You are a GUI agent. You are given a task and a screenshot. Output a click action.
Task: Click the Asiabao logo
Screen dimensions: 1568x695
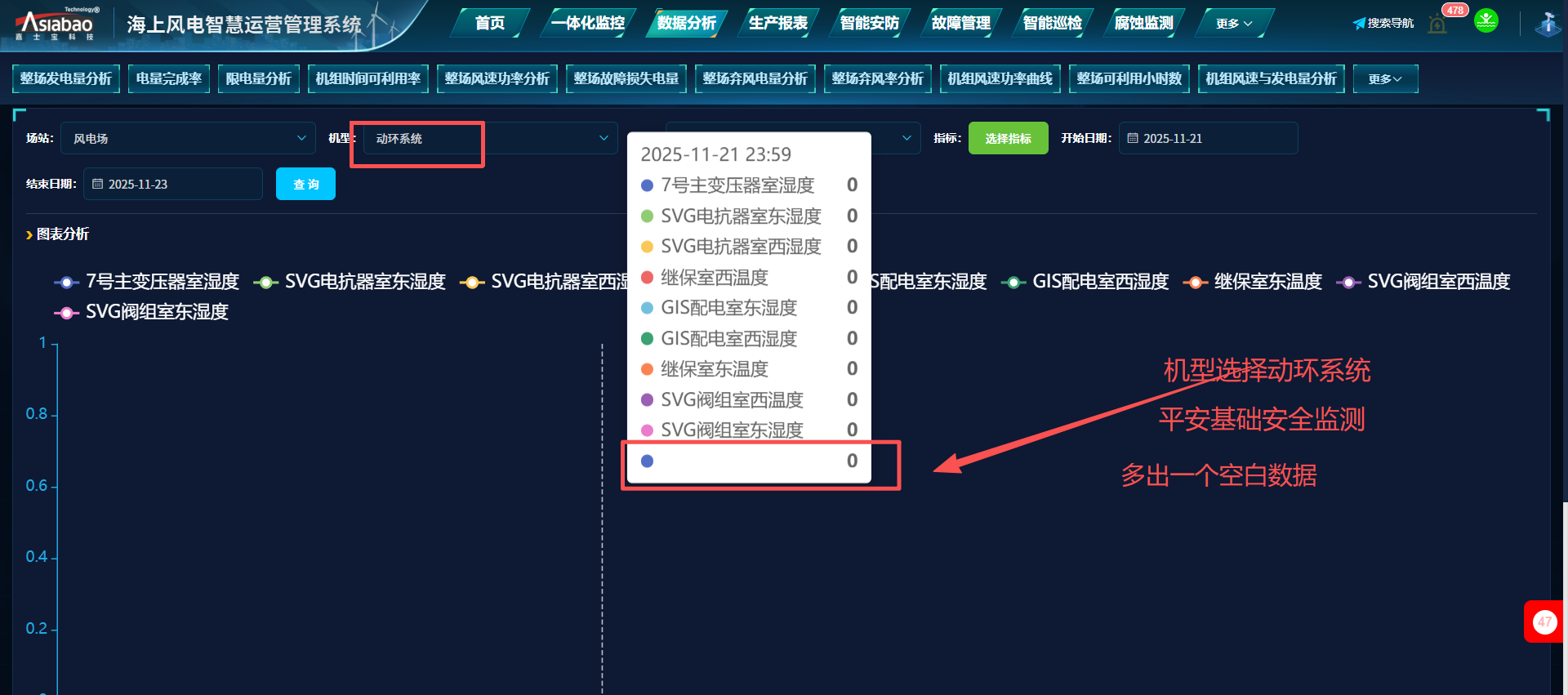click(x=56, y=24)
